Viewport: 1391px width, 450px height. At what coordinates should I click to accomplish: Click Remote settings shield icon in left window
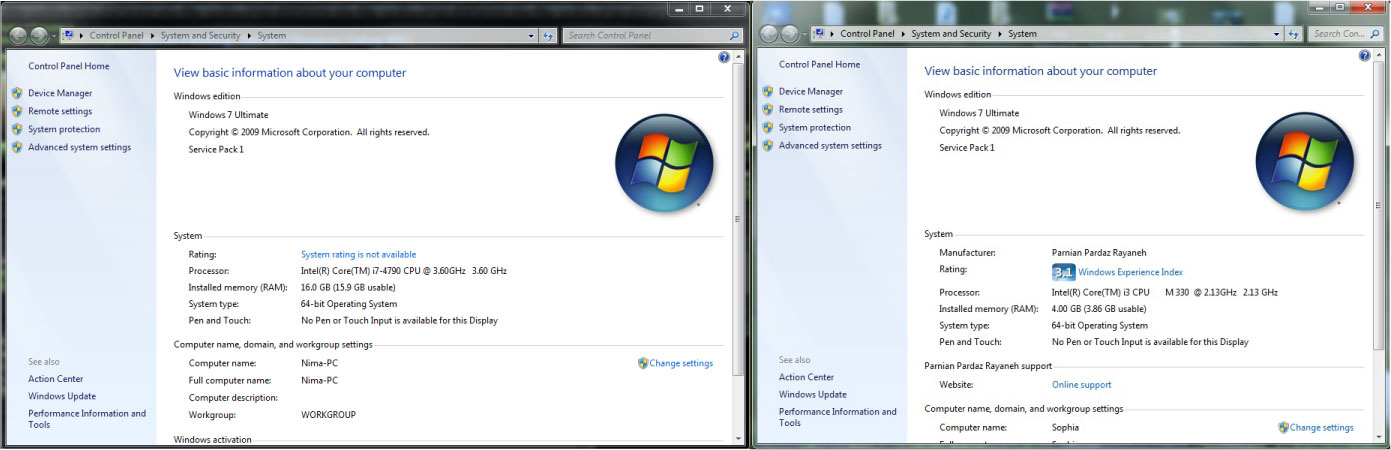(17, 111)
